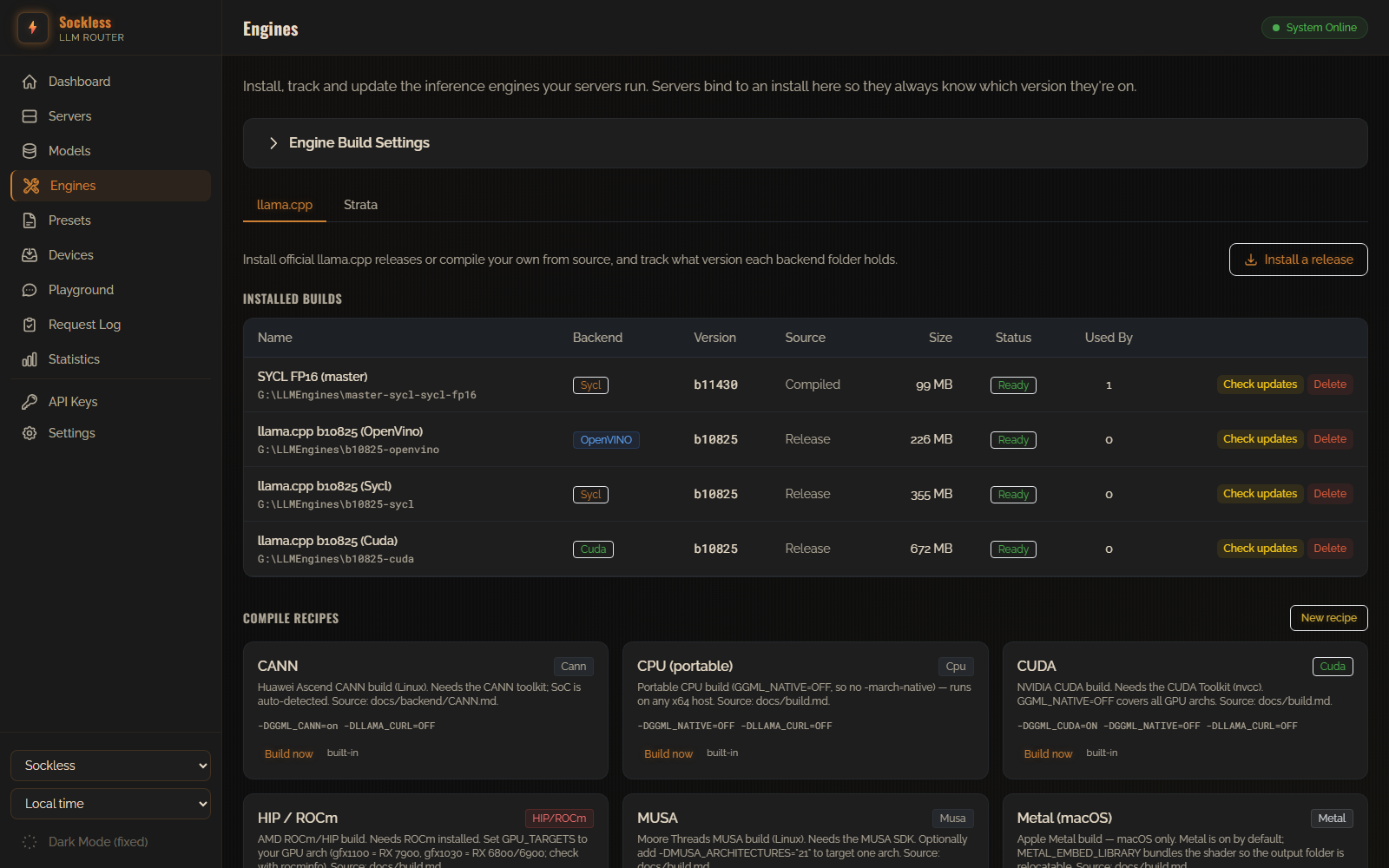Build now the CANN recipe
This screenshot has width=1389, height=868.
pyautogui.click(x=289, y=753)
